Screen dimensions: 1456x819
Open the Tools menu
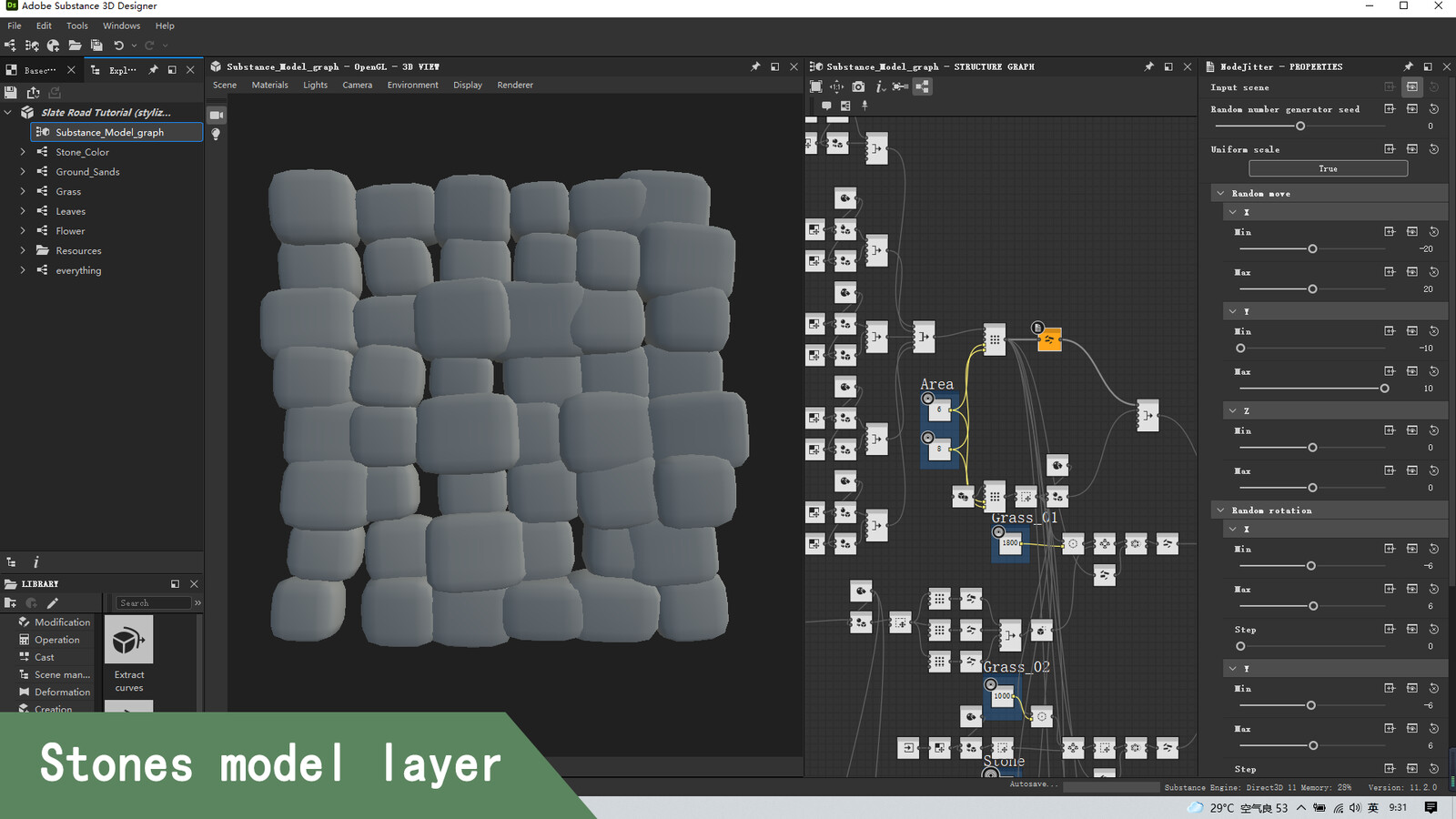pos(77,25)
